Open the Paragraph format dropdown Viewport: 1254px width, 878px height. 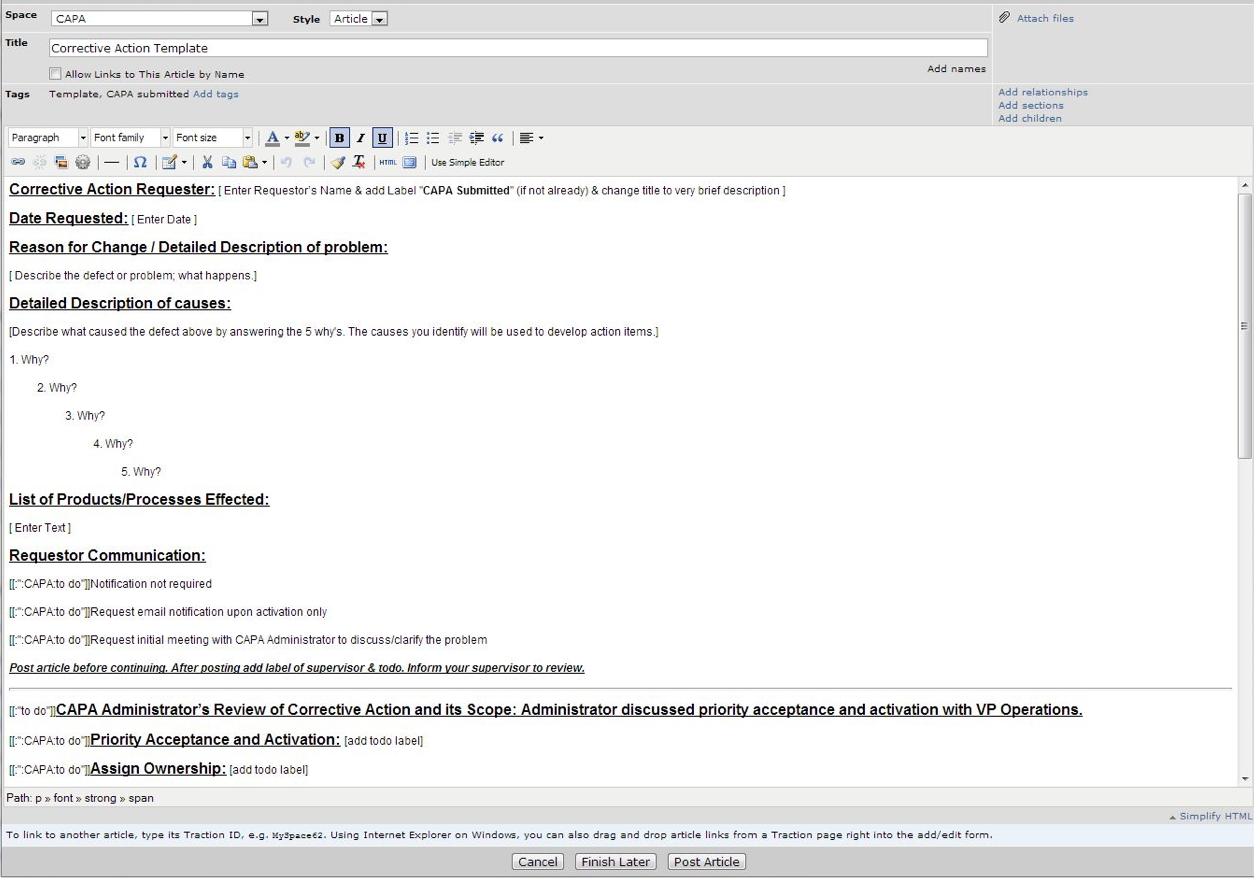pyautogui.click(x=48, y=138)
